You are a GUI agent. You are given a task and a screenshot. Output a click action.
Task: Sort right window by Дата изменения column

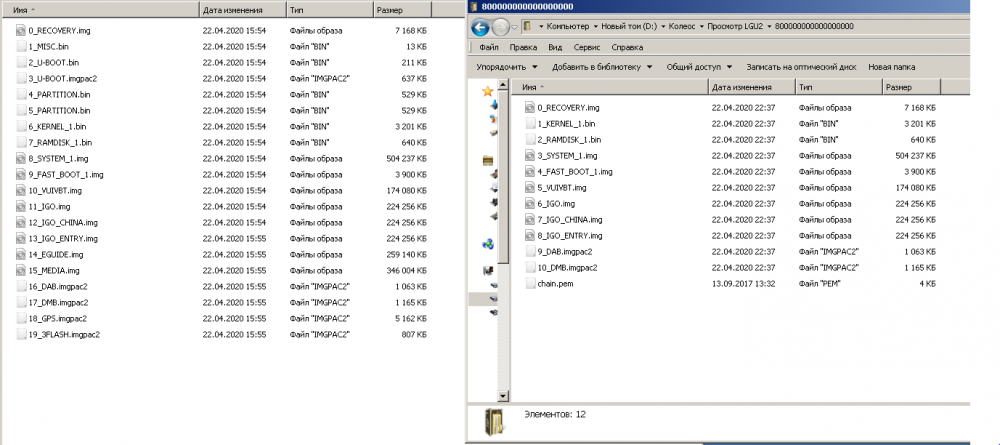point(752,87)
